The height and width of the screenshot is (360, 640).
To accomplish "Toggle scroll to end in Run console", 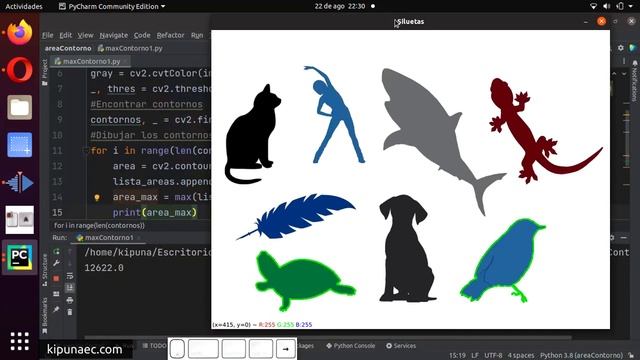I will pyautogui.click(x=70, y=288).
